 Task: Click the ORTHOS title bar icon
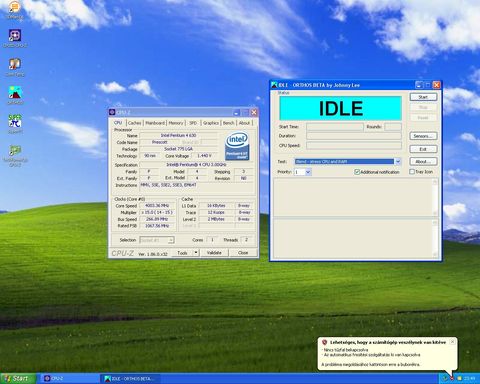pos(274,85)
